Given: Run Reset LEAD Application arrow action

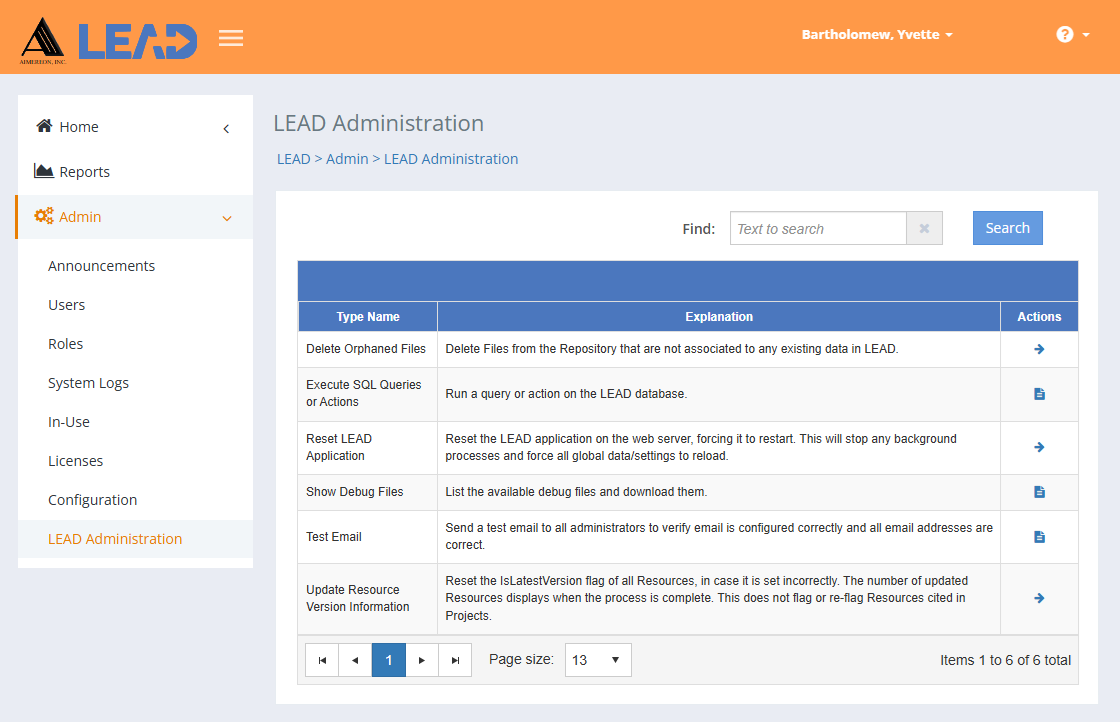Looking at the screenshot, I should (x=1039, y=447).
